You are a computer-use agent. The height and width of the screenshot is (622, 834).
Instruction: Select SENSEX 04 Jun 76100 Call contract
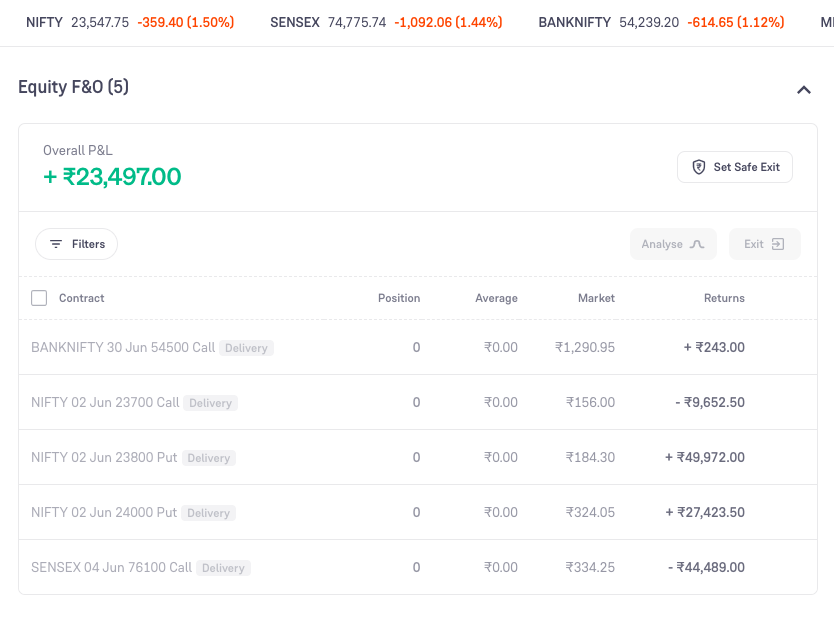112,568
